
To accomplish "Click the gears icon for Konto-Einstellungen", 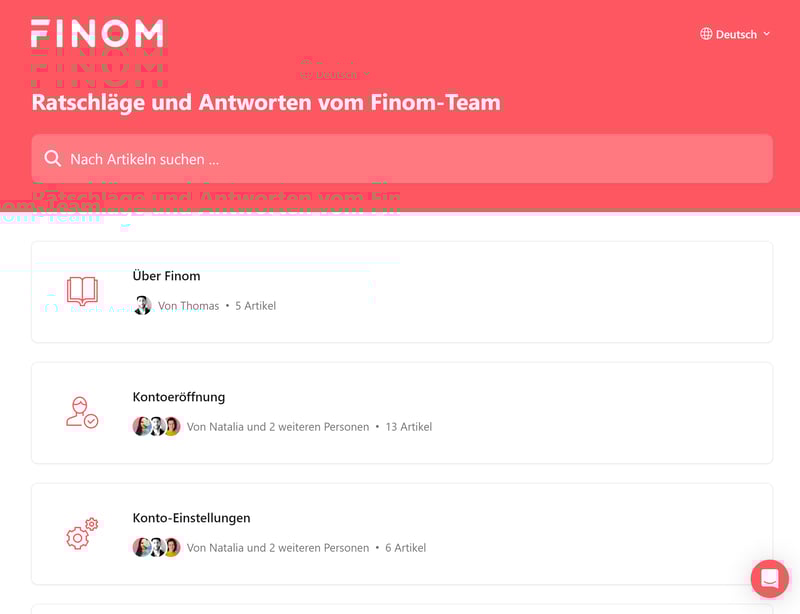I will click(82, 533).
